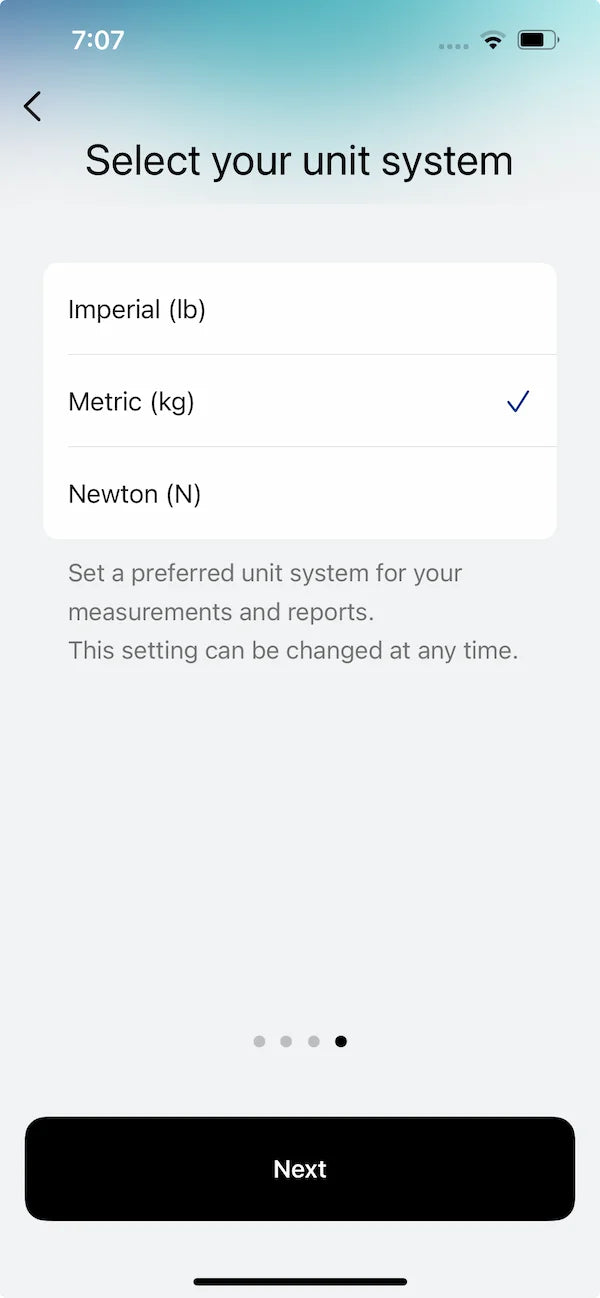Click divider line between Metric and Newton
Image resolution: width=600 pixels, height=1298 pixels.
point(311,447)
